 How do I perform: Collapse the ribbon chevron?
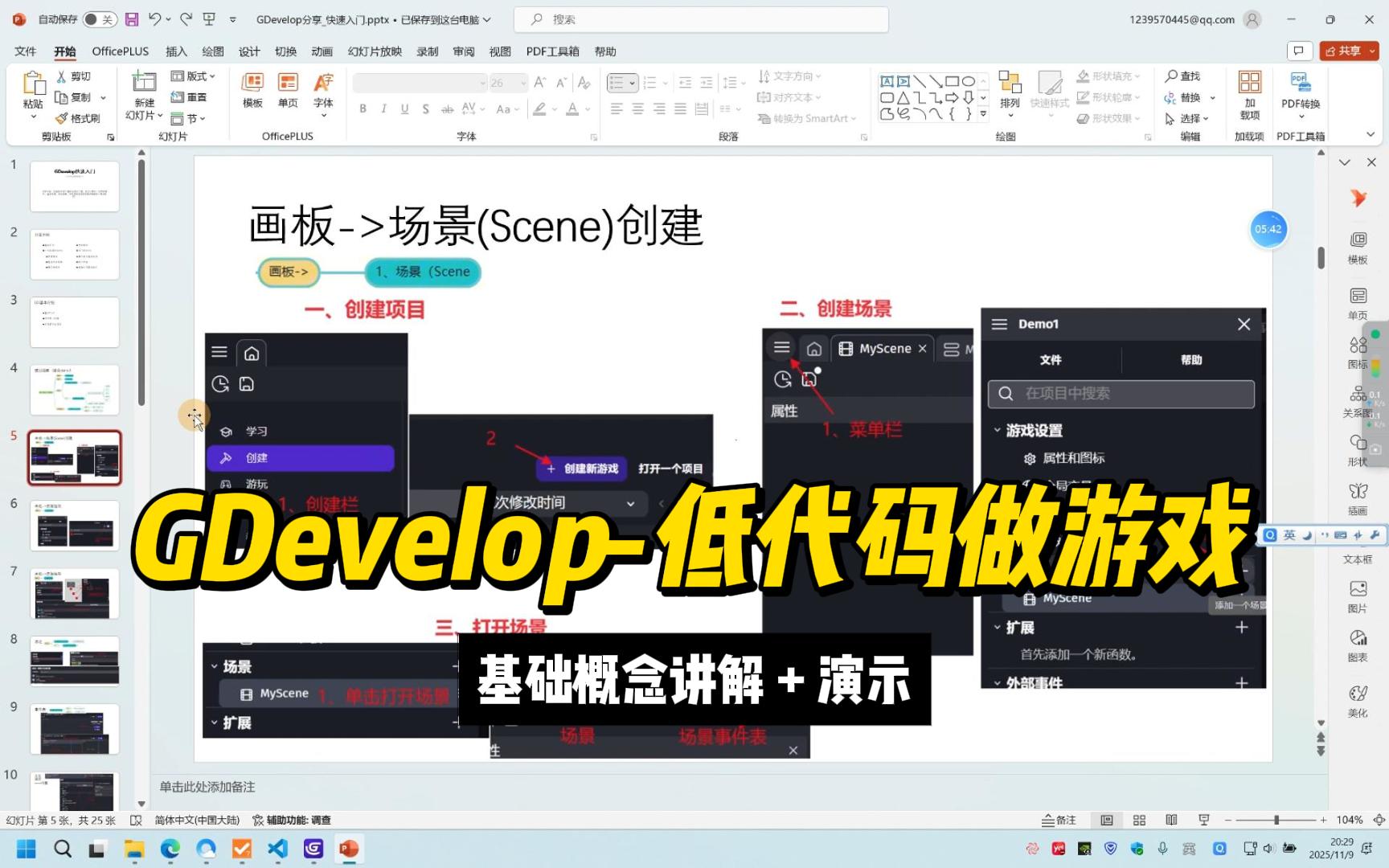click(1370, 134)
